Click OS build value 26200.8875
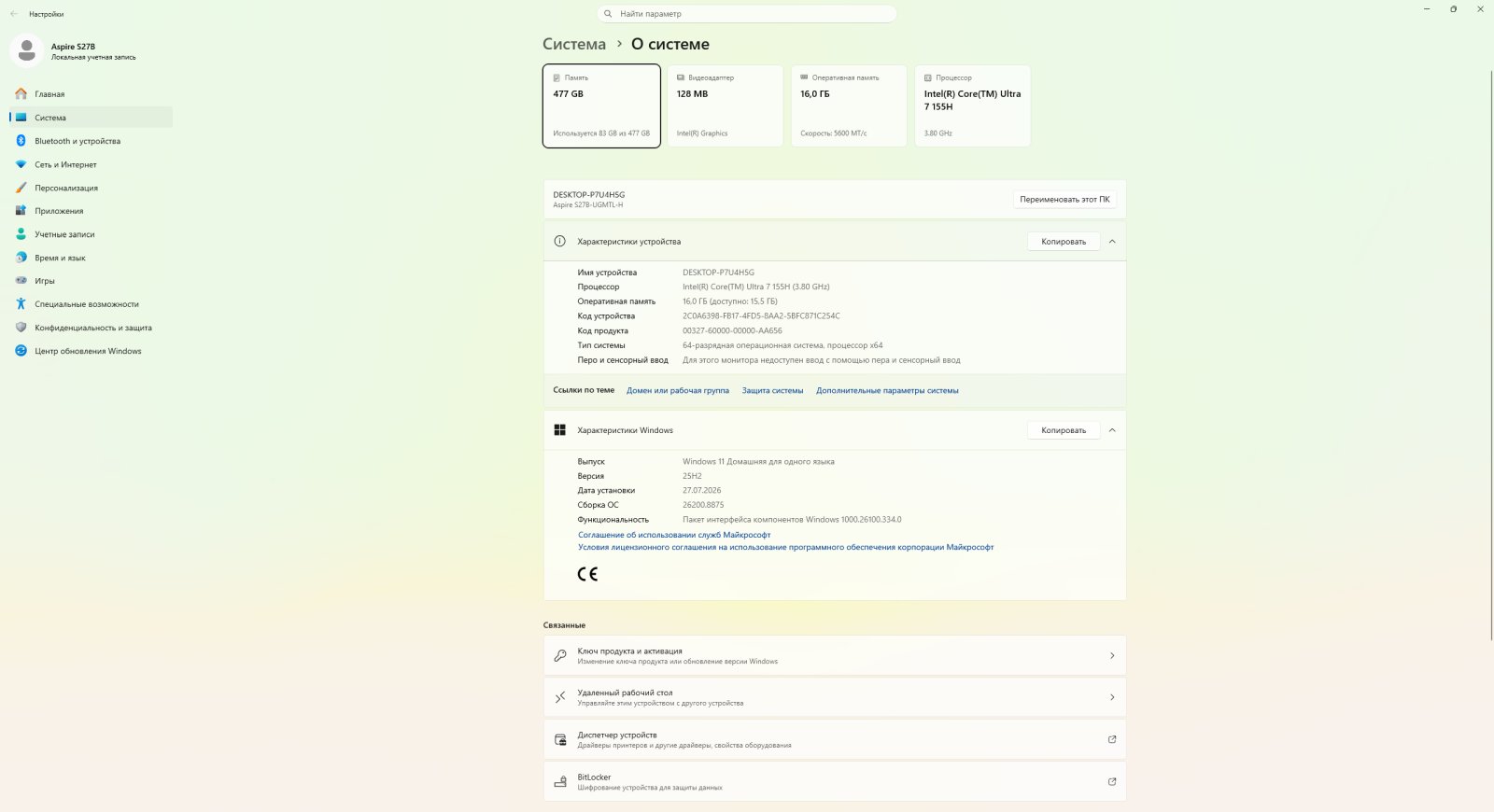Viewport: 1494px width, 812px height. 703,505
